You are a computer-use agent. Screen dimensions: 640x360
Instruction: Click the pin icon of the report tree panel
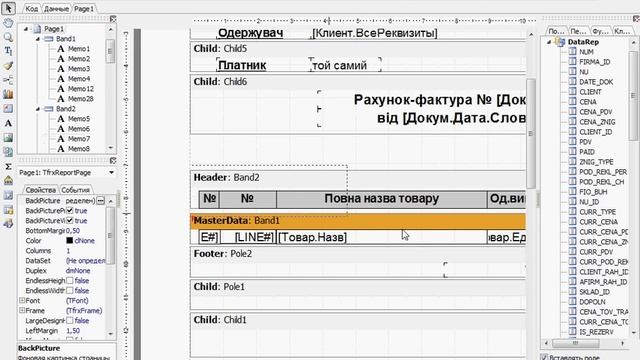click(x=113, y=19)
